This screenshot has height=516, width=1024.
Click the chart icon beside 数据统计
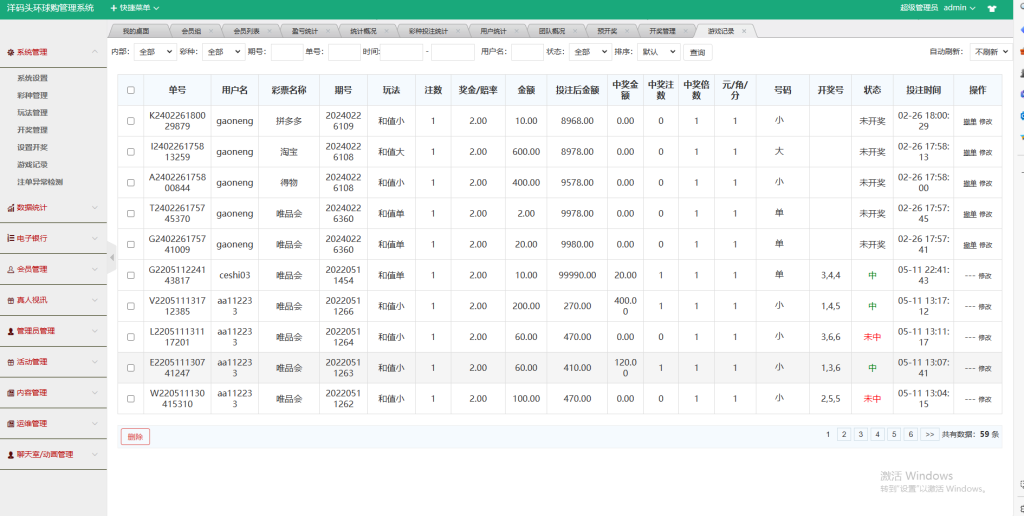point(10,208)
